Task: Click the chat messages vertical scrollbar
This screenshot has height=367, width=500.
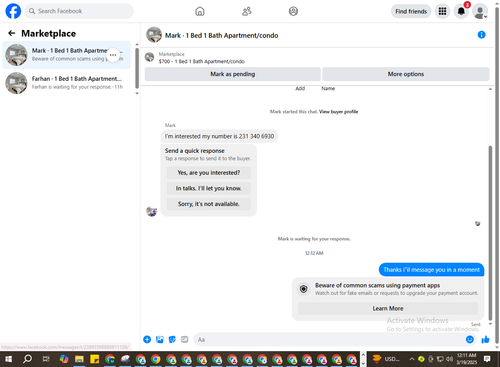Action: click(x=490, y=233)
